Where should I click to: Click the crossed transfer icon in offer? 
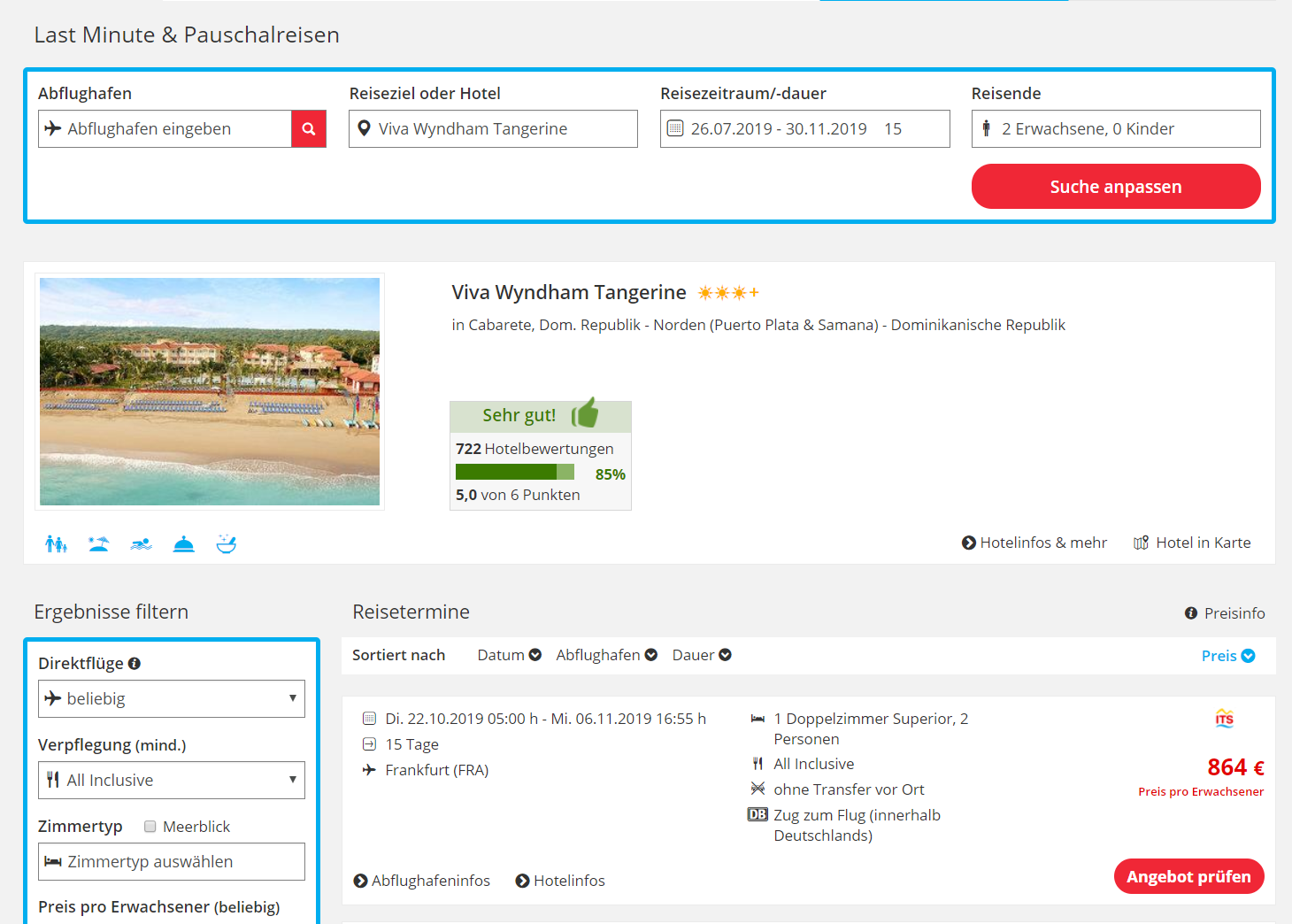758,789
